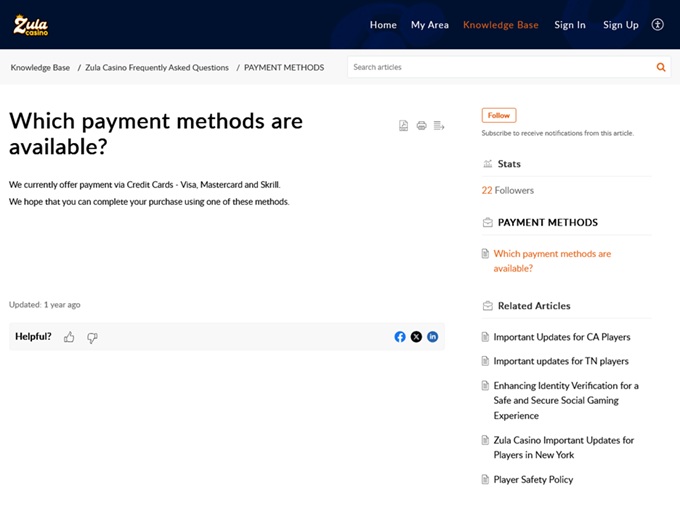The width and height of the screenshot is (680, 511).
Task: Share the article on LinkedIn
Action: pyautogui.click(x=433, y=337)
